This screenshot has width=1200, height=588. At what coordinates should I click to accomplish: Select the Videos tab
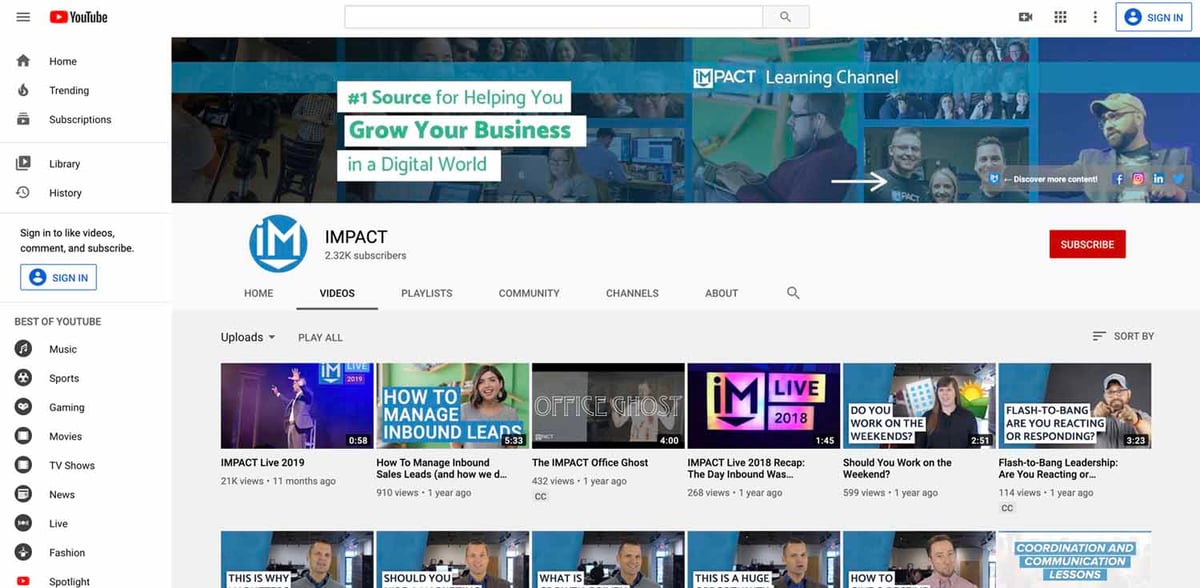pyautogui.click(x=337, y=293)
